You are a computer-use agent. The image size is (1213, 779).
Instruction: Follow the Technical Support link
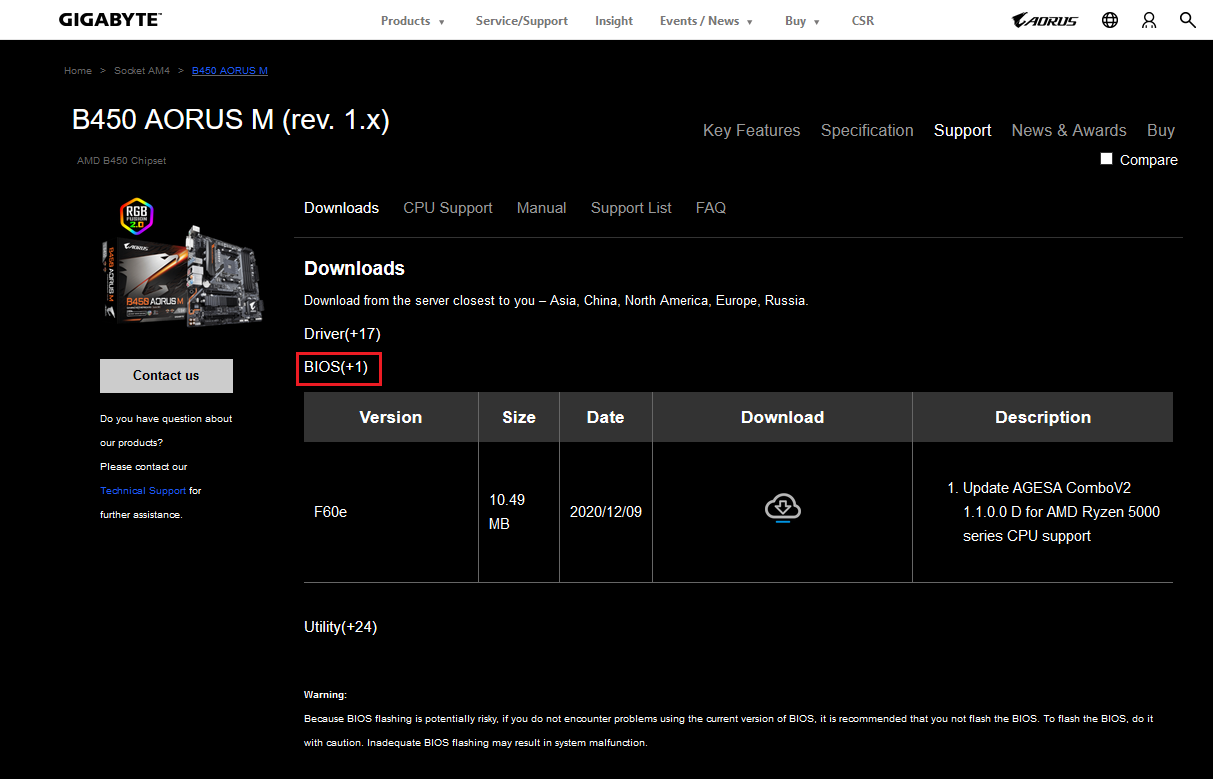[x=143, y=491]
